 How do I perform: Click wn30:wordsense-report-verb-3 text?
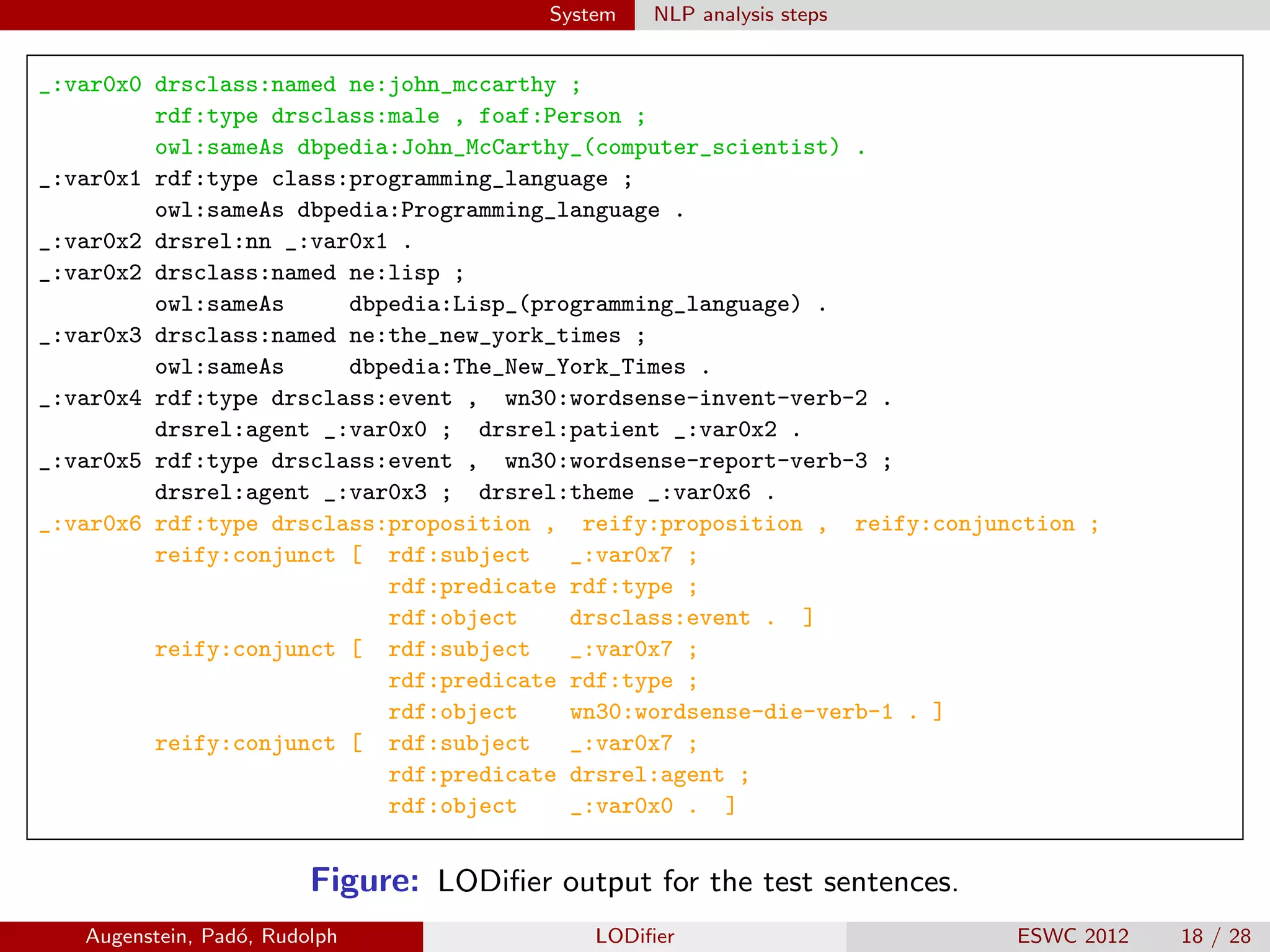point(686,461)
